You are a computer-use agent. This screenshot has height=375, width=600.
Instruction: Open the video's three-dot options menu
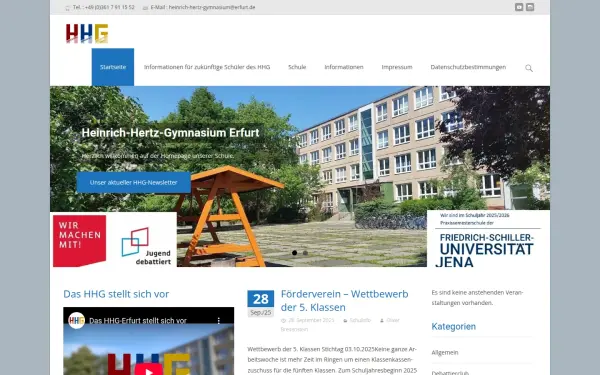[218, 321]
